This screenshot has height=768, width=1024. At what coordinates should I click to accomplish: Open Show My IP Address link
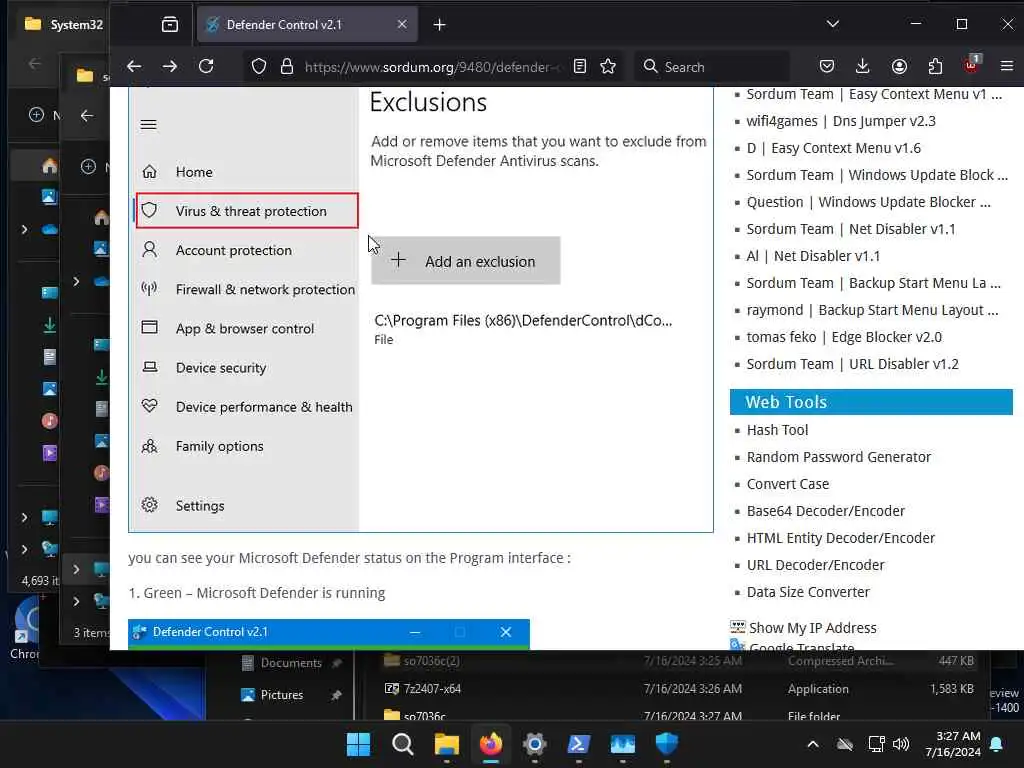(812, 628)
